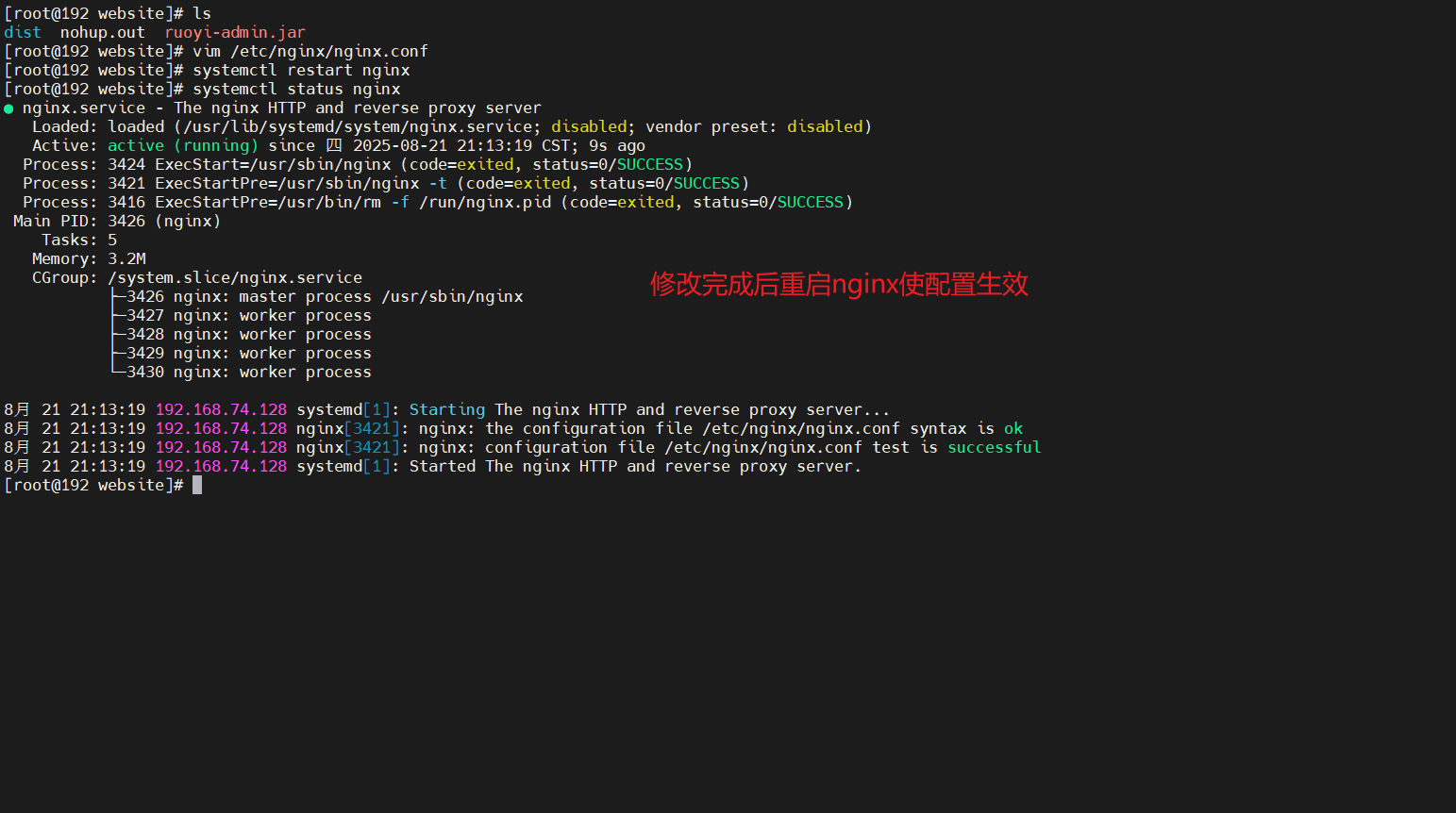Click the 3428 nginx worker process row
Viewport: 1456px width, 813px height.
(x=249, y=334)
